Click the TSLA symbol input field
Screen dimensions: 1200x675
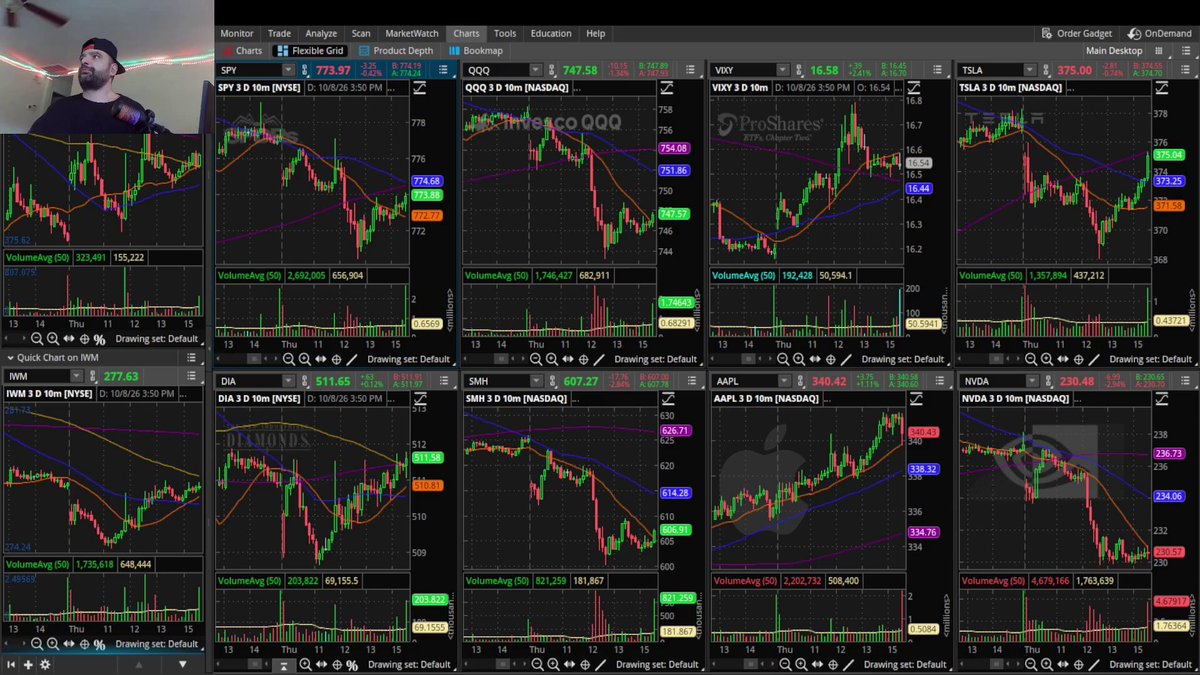[x=990, y=70]
